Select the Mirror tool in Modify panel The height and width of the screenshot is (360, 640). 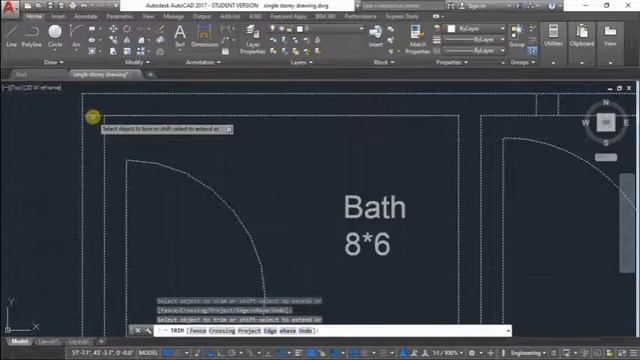click(x=127, y=40)
